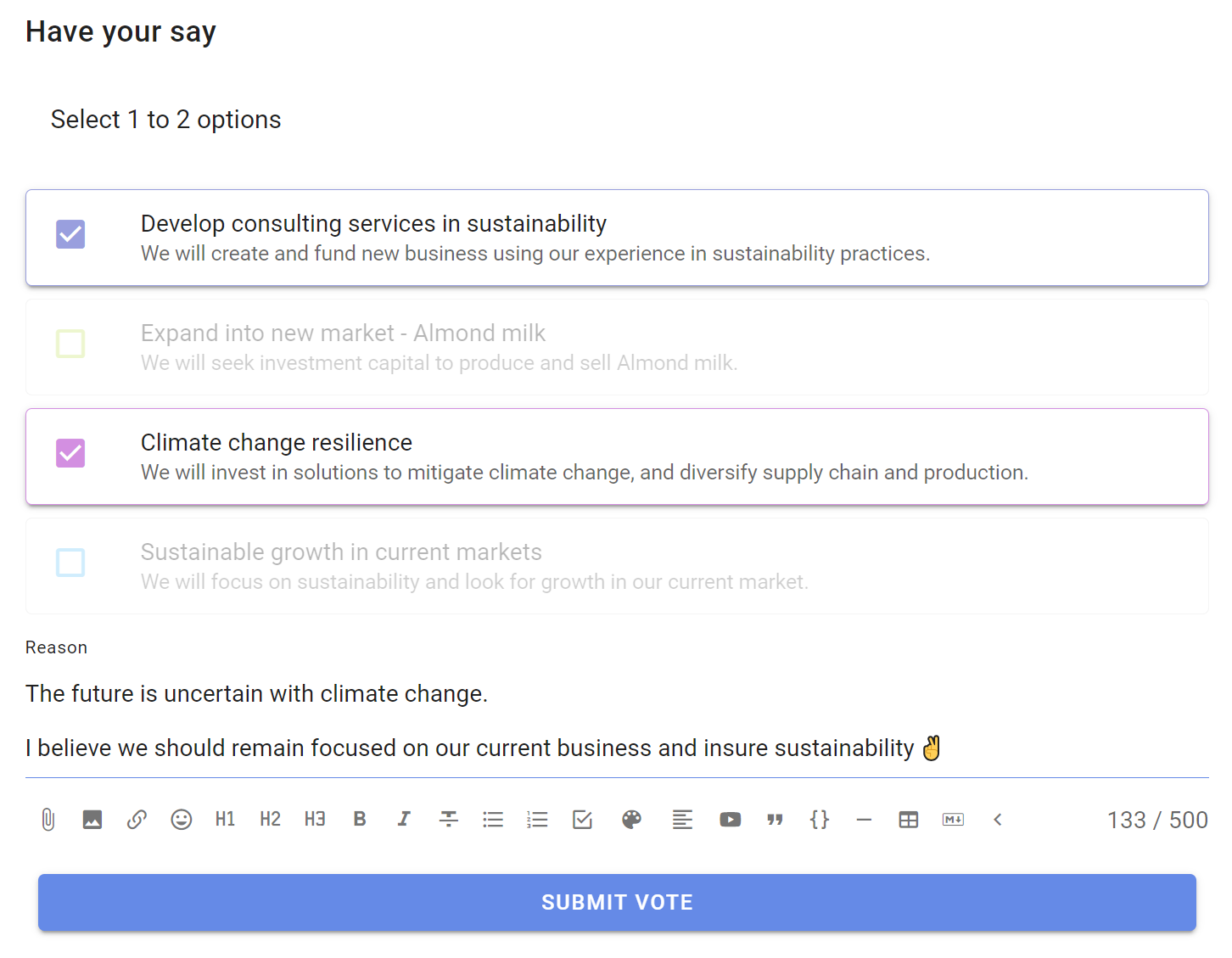
Task: Open the text color palette
Action: pos(631,820)
